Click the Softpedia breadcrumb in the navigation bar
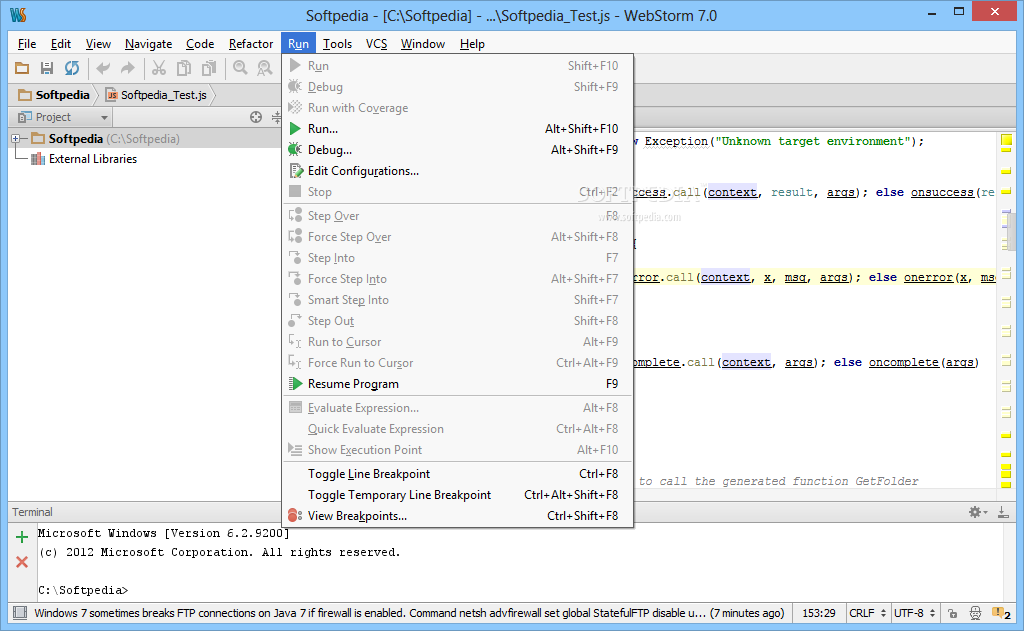 tap(55, 95)
